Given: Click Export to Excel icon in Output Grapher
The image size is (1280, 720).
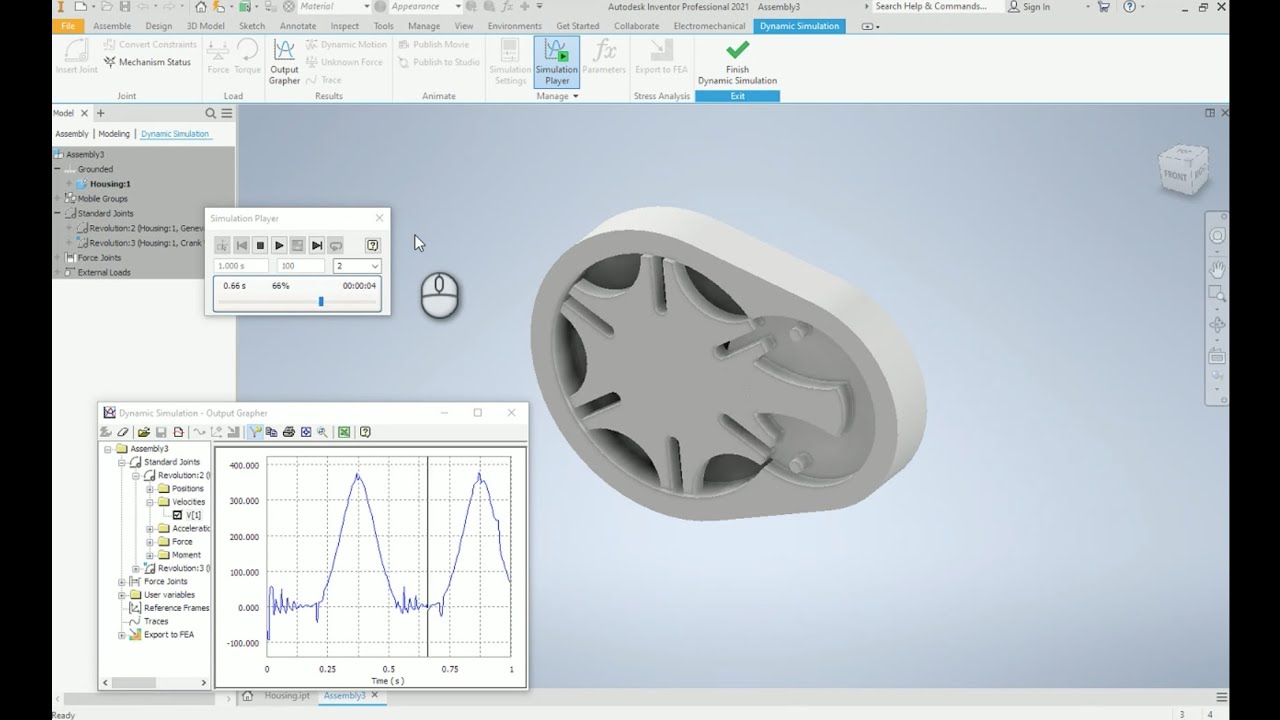Looking at the screenshot, I should pos(344,432).
